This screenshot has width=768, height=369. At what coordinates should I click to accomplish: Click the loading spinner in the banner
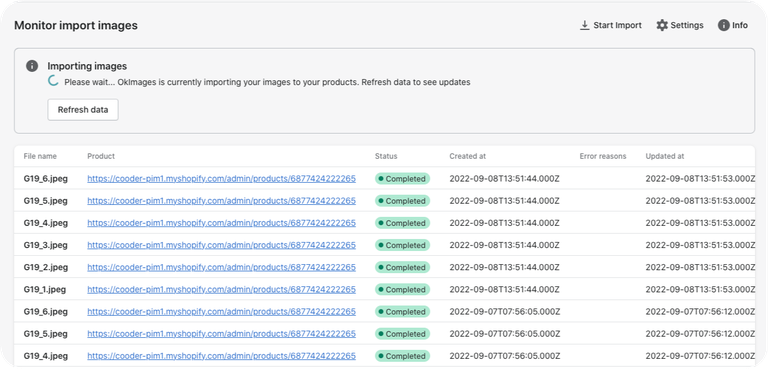click(x=53, y=81)
